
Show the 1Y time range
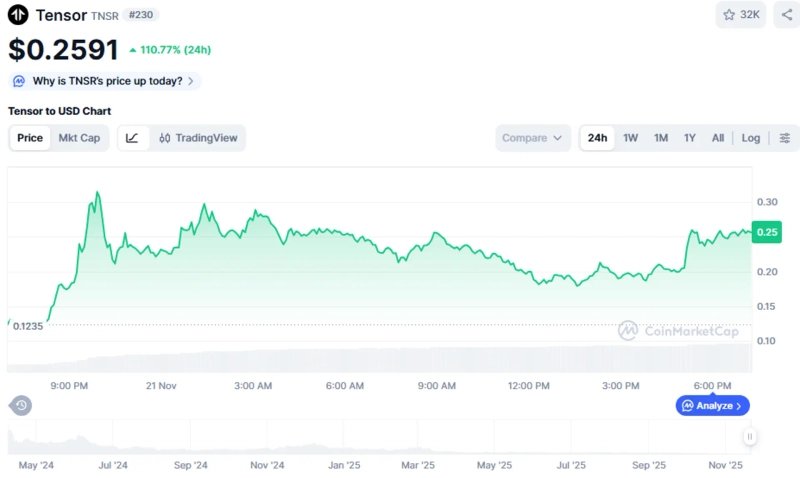pyautogui.click(x=689, y=138)
